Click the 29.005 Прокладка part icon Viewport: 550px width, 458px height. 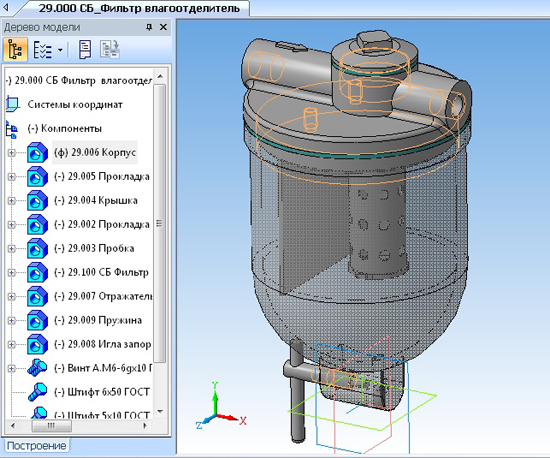[x=37, y=177]
